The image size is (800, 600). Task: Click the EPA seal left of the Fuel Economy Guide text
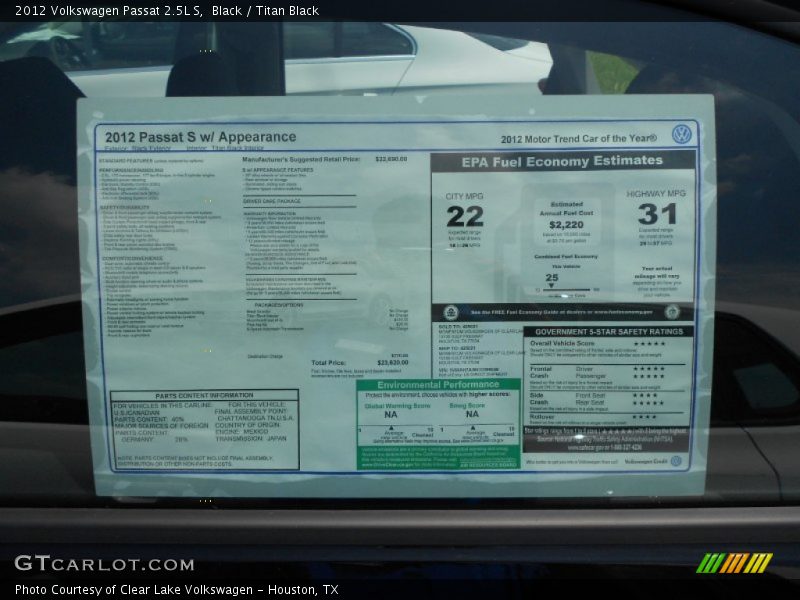[451, 313]
